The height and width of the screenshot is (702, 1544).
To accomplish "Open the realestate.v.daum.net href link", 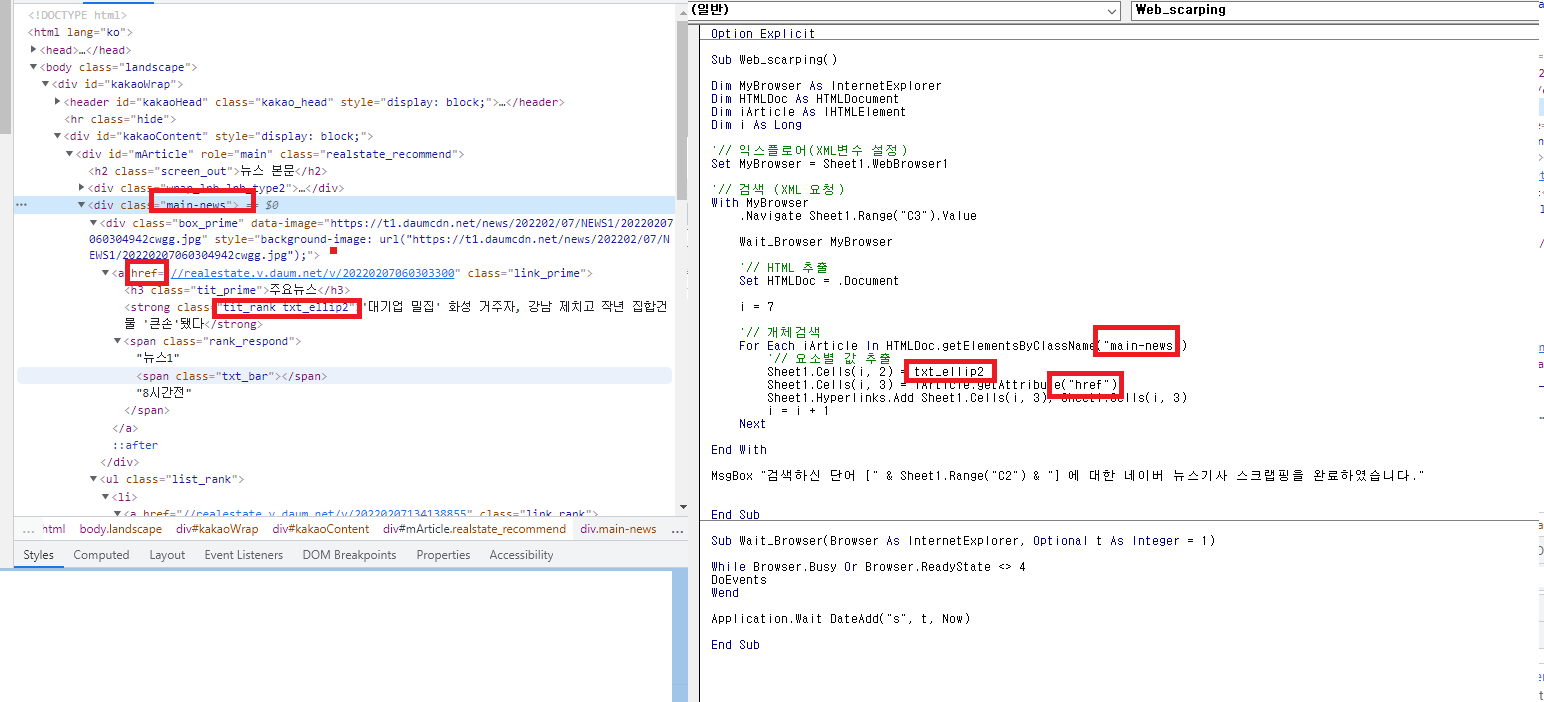I will (x=313, y=273).
